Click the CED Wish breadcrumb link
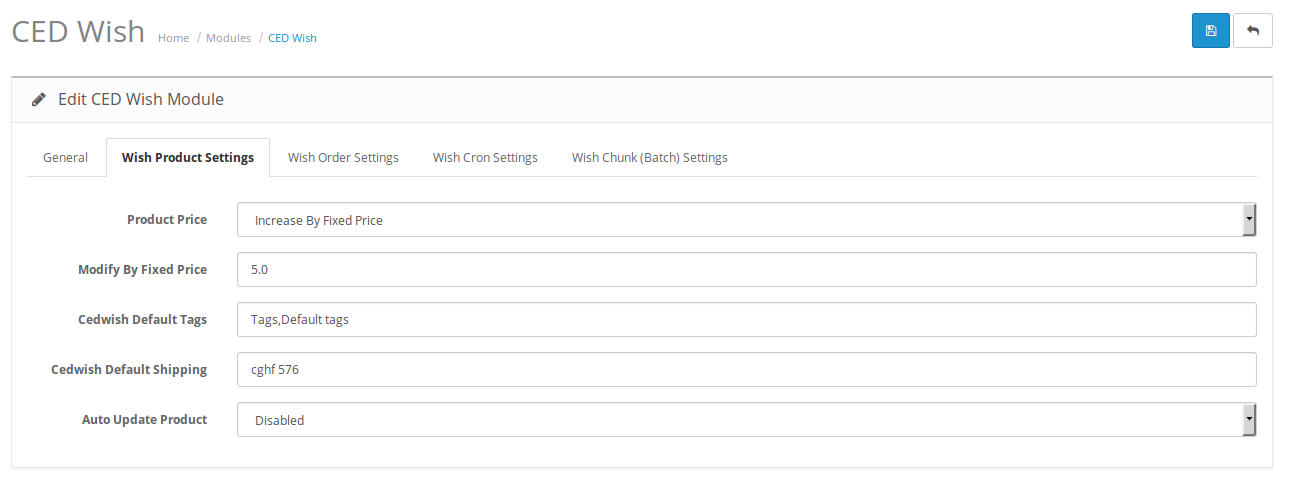 coord(292,38)
